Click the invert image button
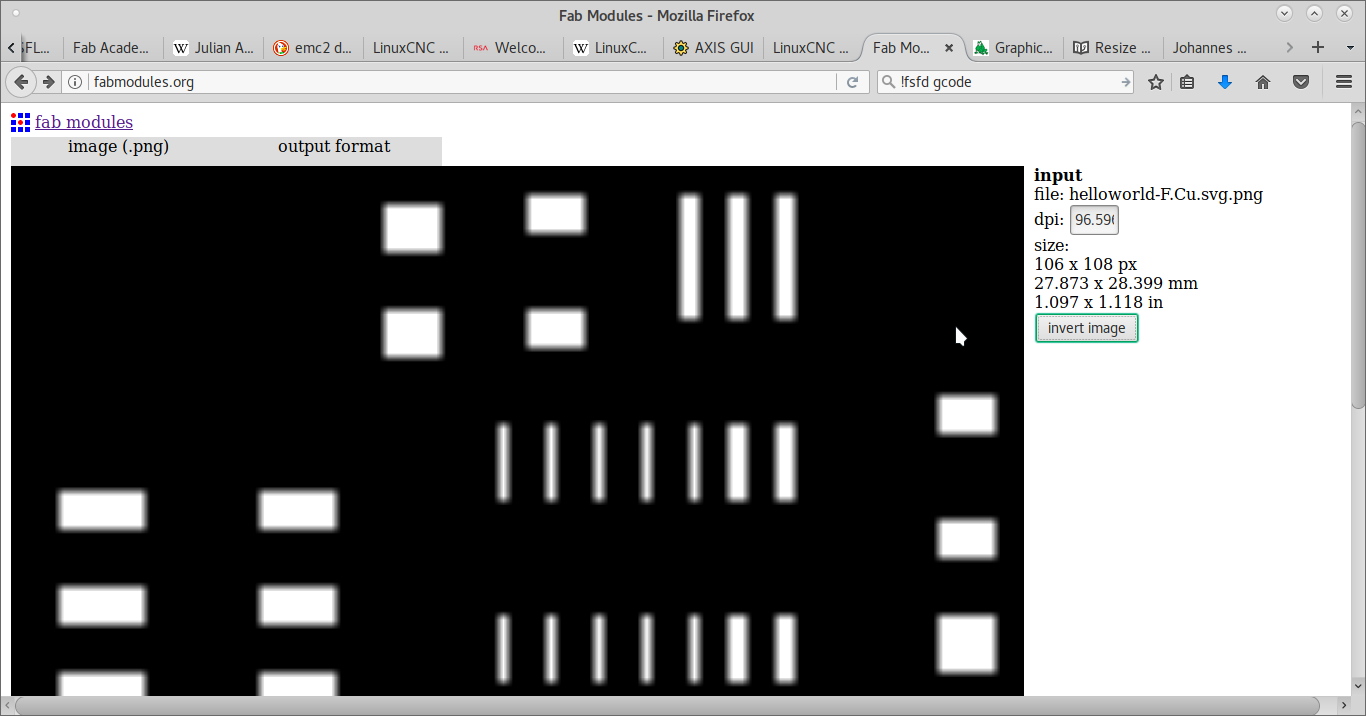1366x716 pixels. point(1086,328)
